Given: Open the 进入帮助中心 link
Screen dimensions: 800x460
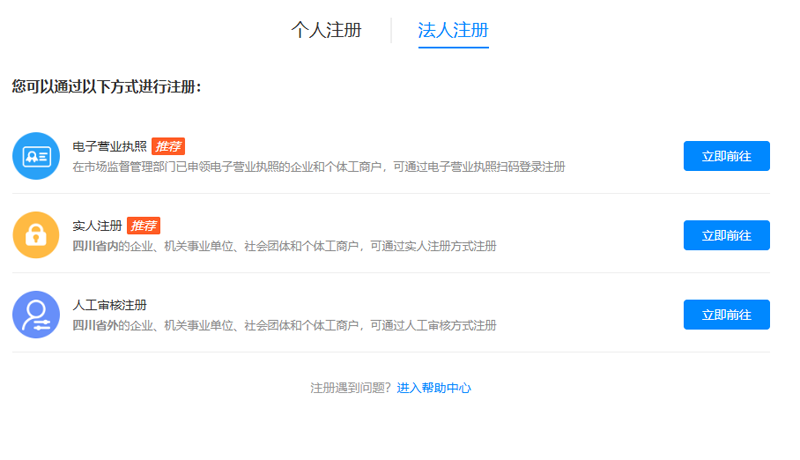Looking at the screenshot, I should click(x=434, y=388).
